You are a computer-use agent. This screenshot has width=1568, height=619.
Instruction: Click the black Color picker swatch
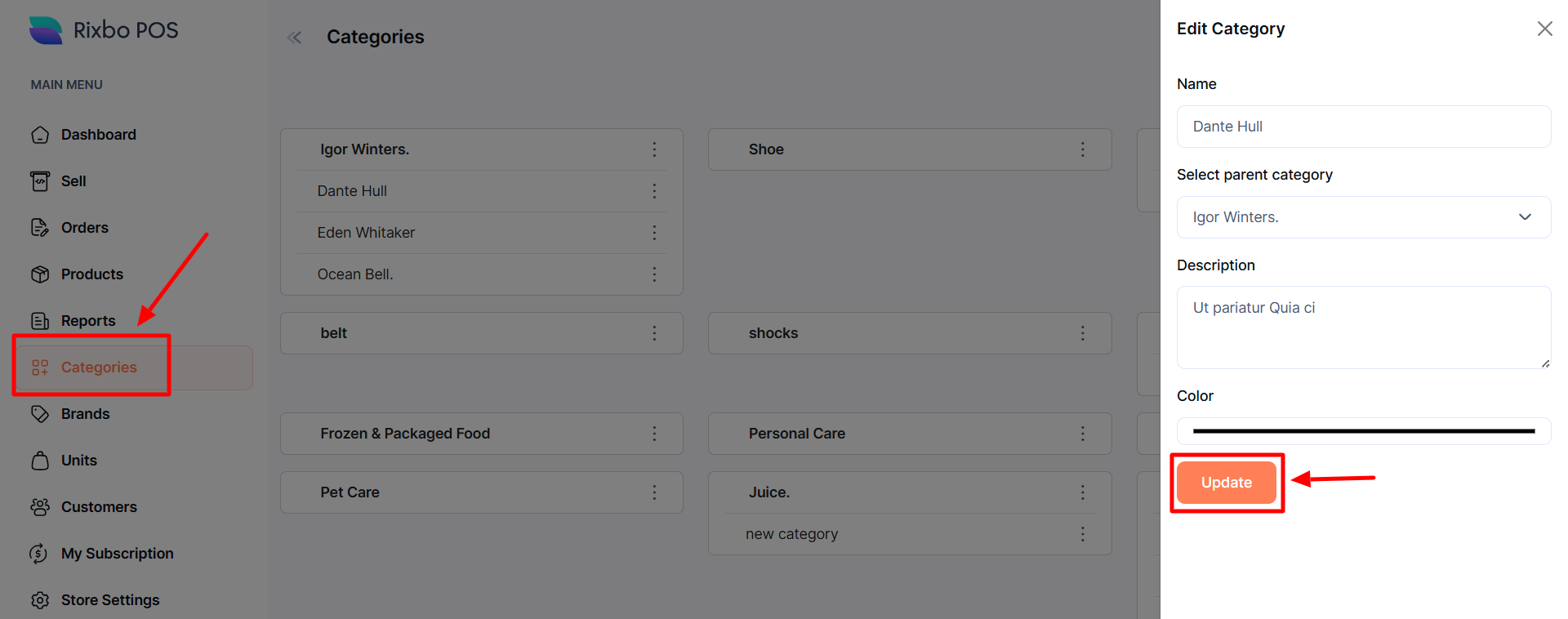point(1363,431)
